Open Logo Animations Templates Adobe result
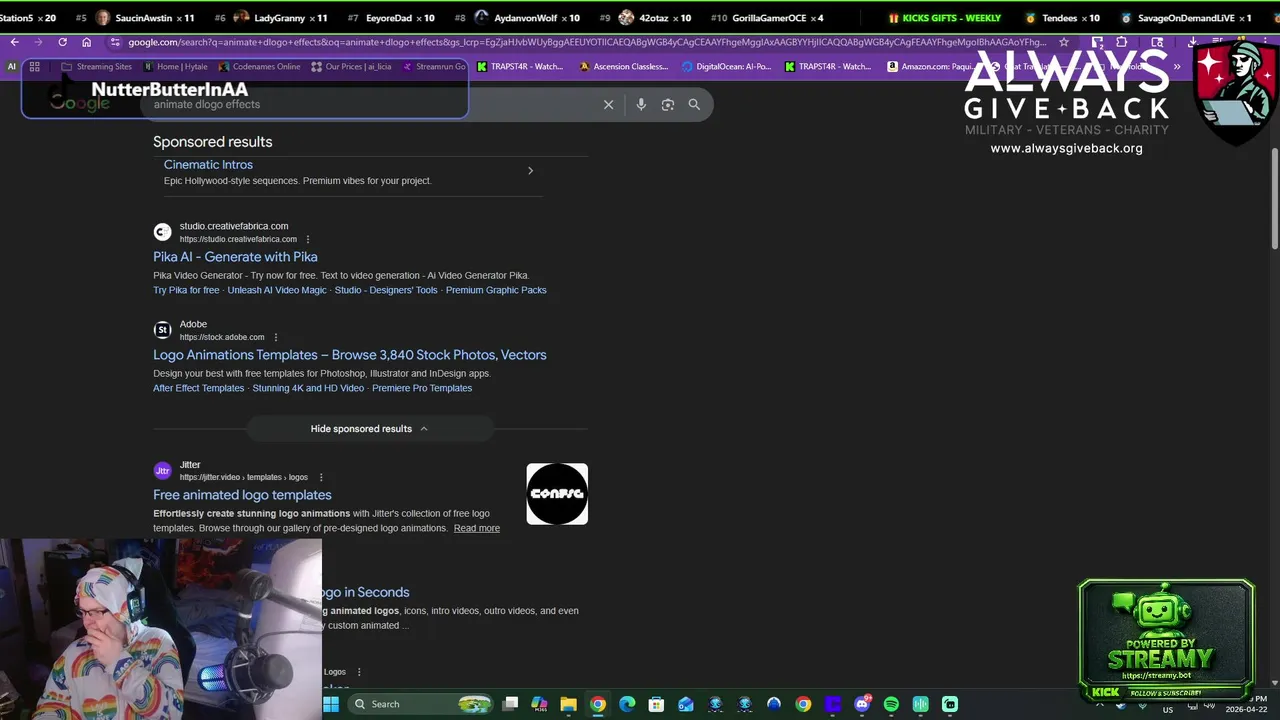 point(350,355)
